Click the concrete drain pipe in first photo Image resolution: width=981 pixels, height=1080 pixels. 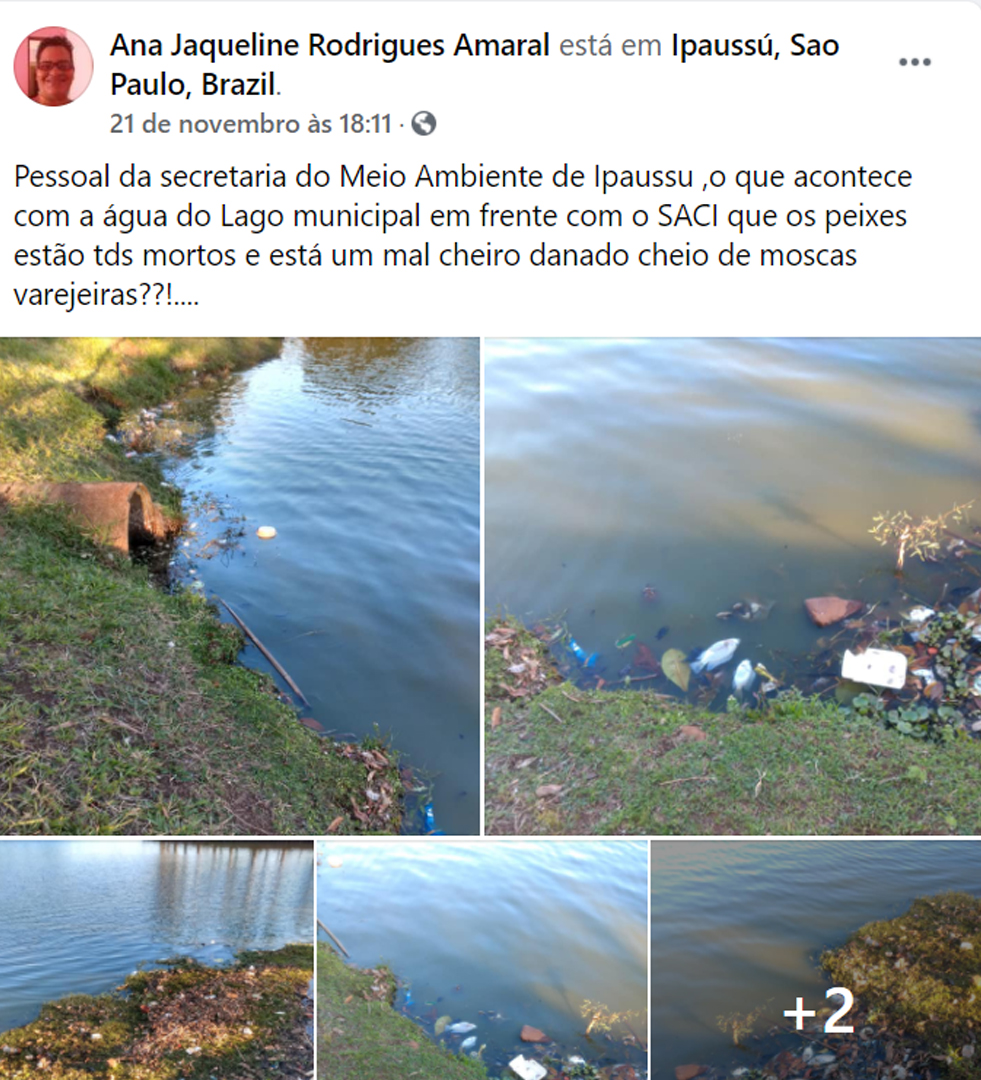(90, 513)
